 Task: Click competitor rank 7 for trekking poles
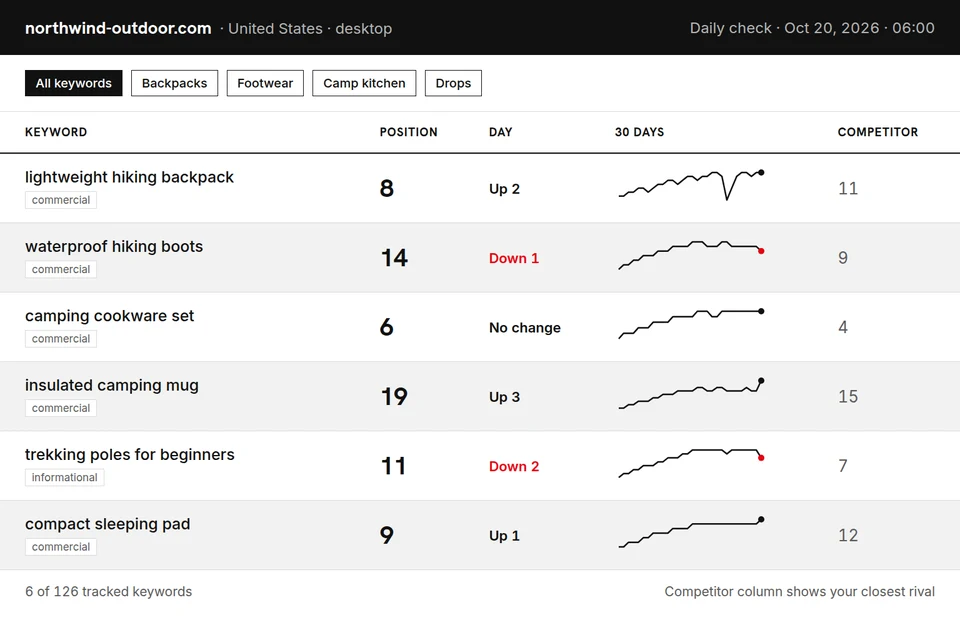843,466
